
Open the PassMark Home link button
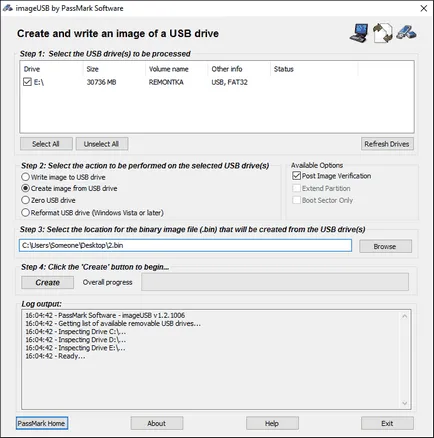pyautogui.click(x=42, y=423)
